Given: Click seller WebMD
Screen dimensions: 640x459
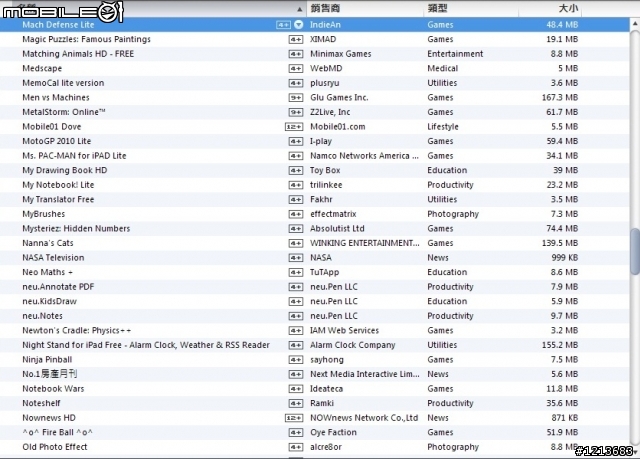Looking at the screenshot, I should click(326, 69).
